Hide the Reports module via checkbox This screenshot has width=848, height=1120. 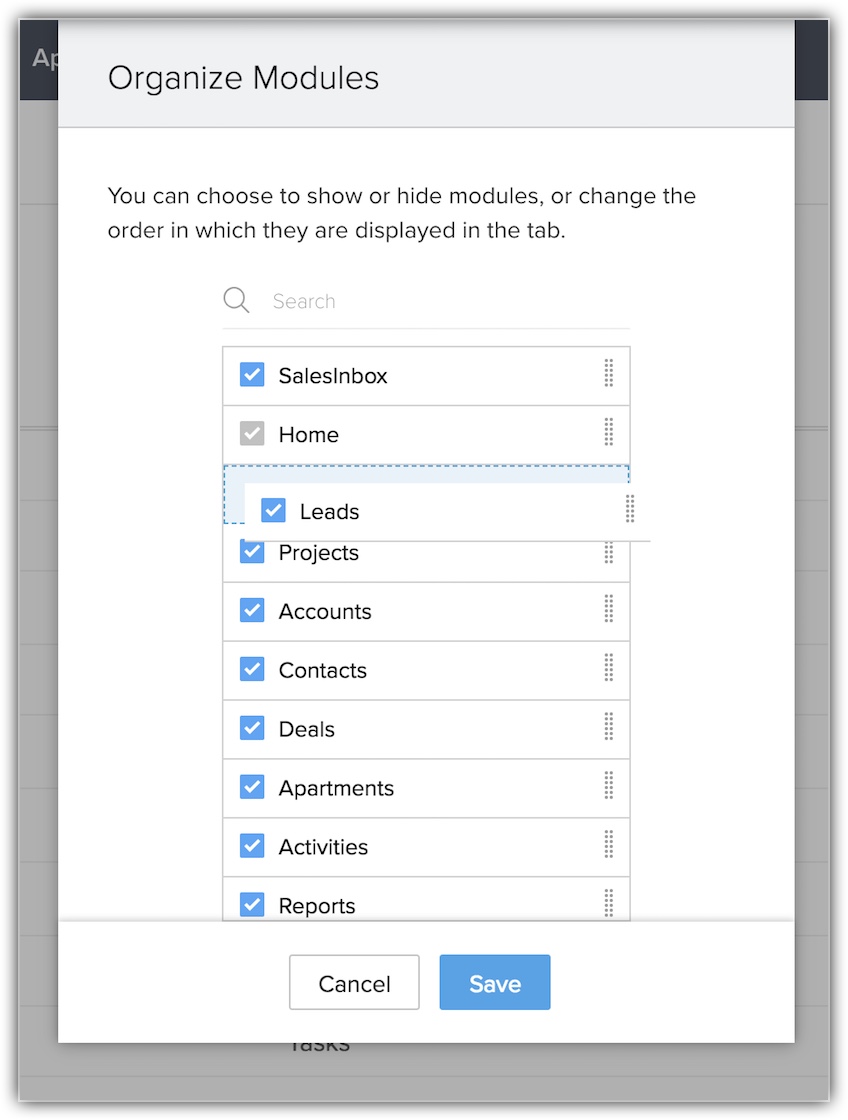pos(252,905)
